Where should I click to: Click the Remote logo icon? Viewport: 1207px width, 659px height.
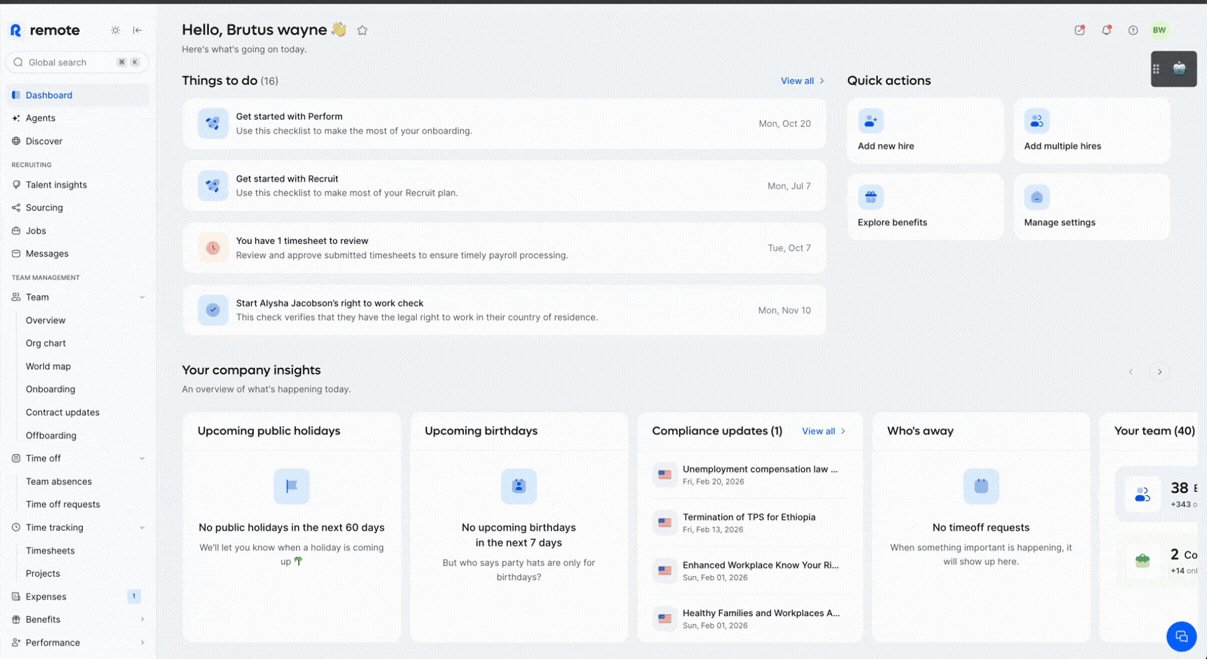(16, 30)
